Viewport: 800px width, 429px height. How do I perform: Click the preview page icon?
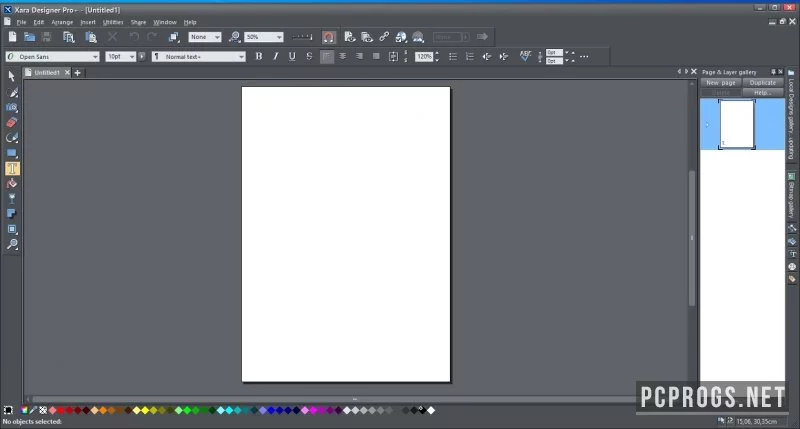click(349, 37)
